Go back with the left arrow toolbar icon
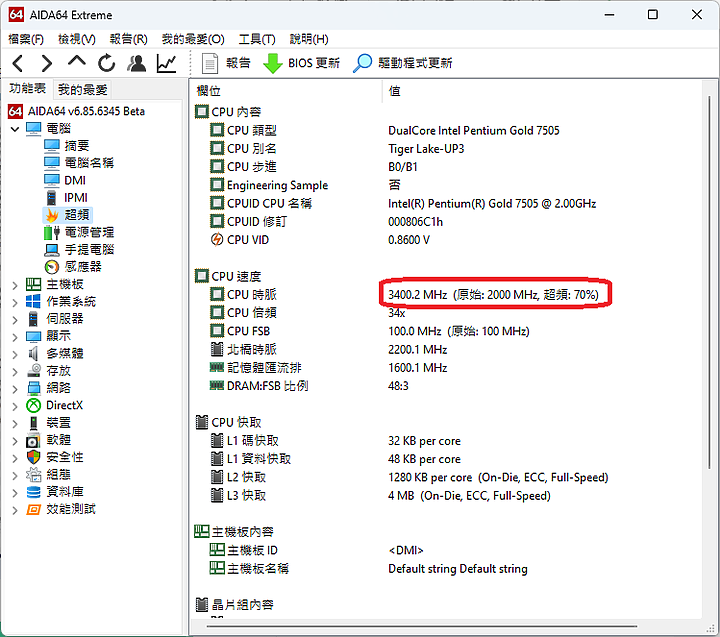 tap(18, 63)
